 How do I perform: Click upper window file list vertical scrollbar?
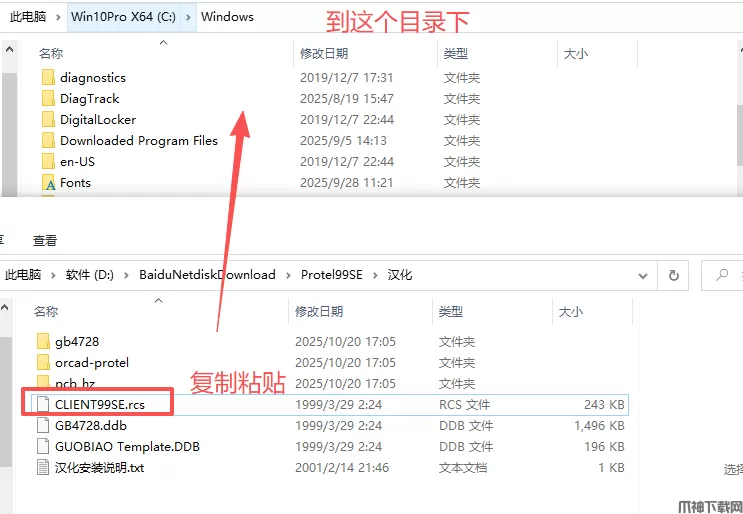(740, 135)
